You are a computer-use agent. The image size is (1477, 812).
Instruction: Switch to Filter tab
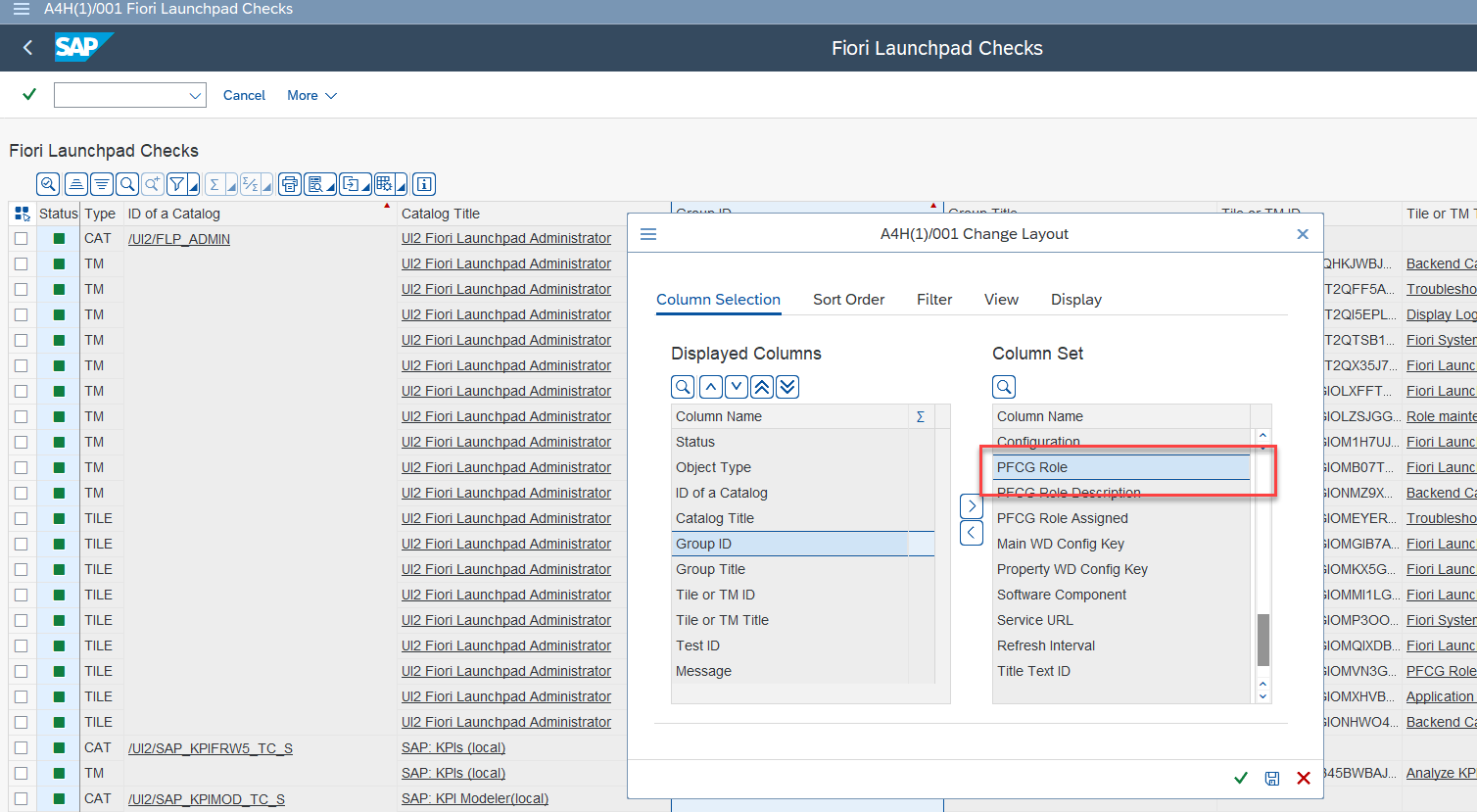pos(934,300)
